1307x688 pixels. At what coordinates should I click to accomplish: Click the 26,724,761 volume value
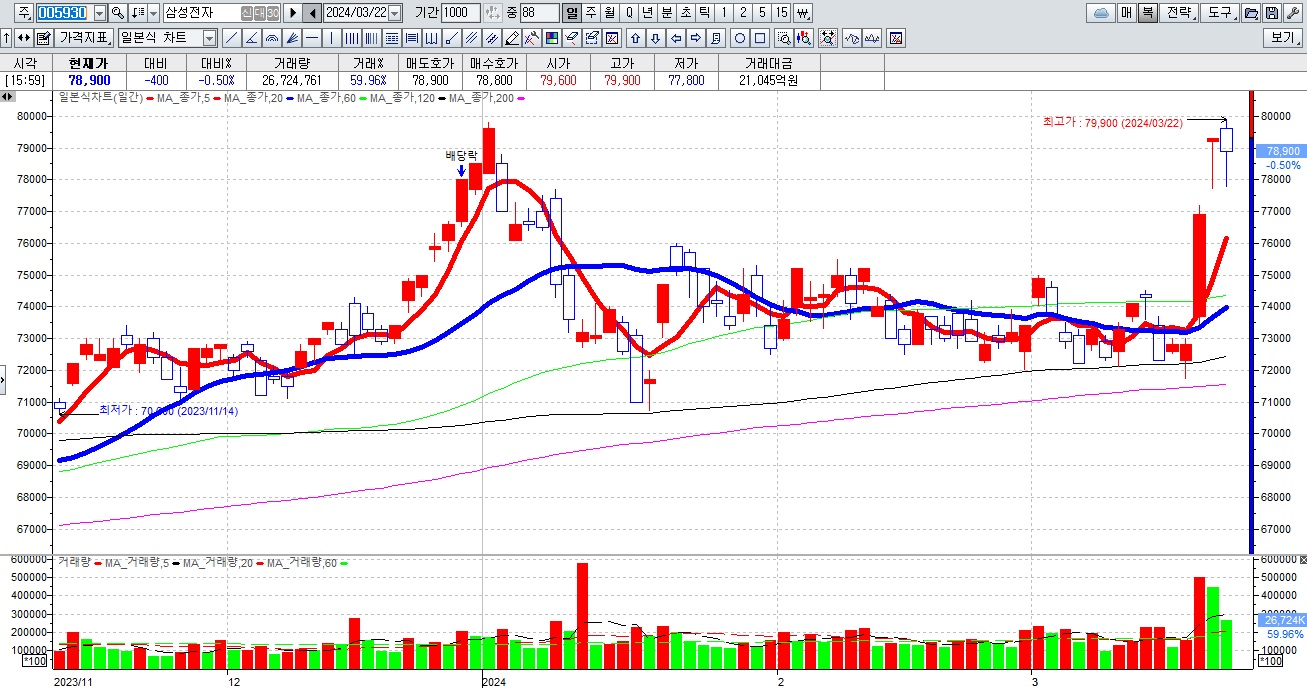tap(291, 80)
